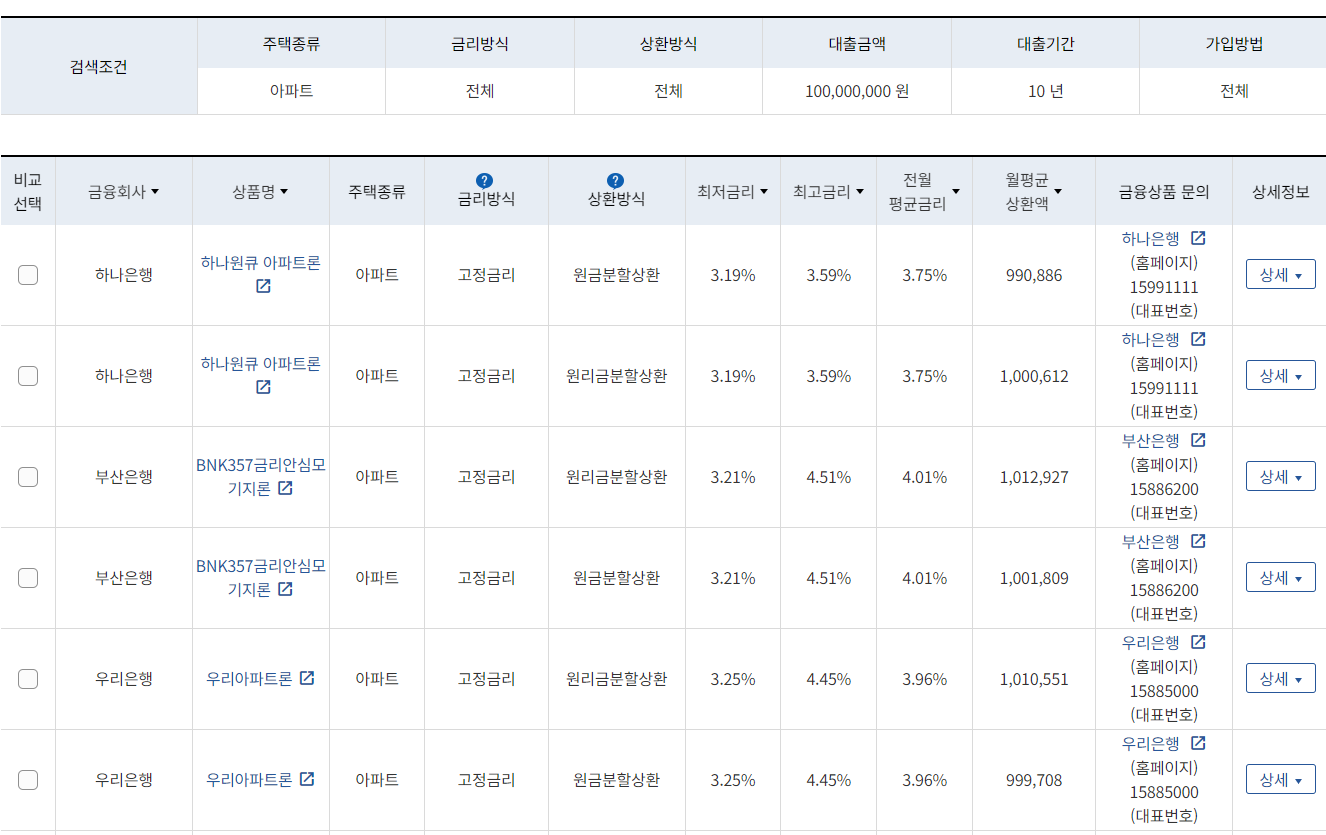
Task: Check compare box for 부산은행 원금분할상환 row
Action: coord(28,578)
